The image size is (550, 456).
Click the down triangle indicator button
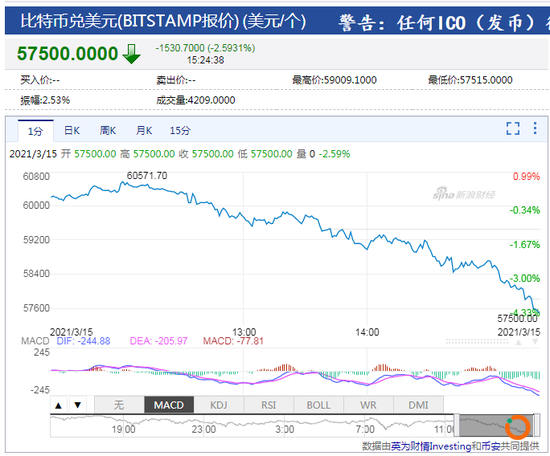coord(78,405)
